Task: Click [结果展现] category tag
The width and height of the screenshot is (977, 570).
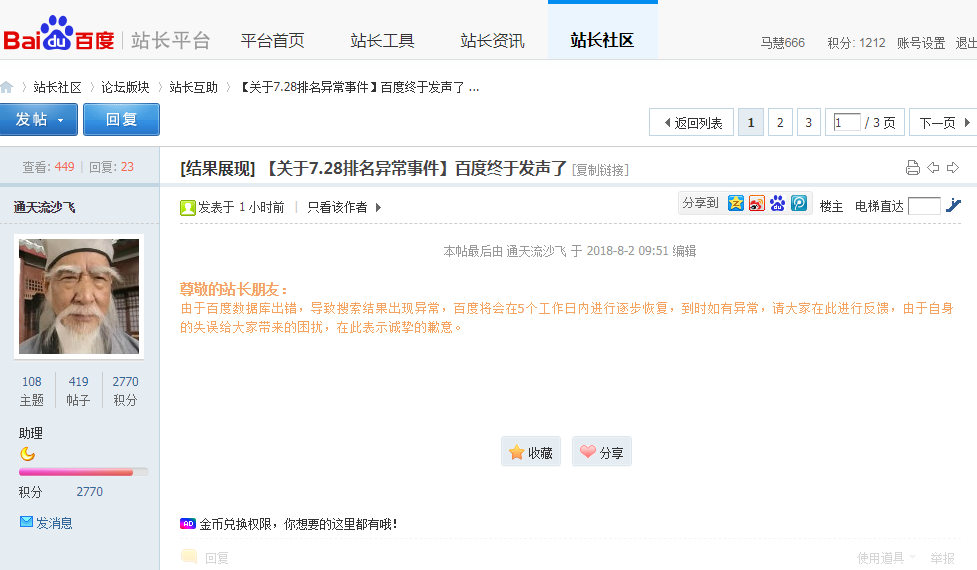Action: pyautogui.click(x=218, y=169)
